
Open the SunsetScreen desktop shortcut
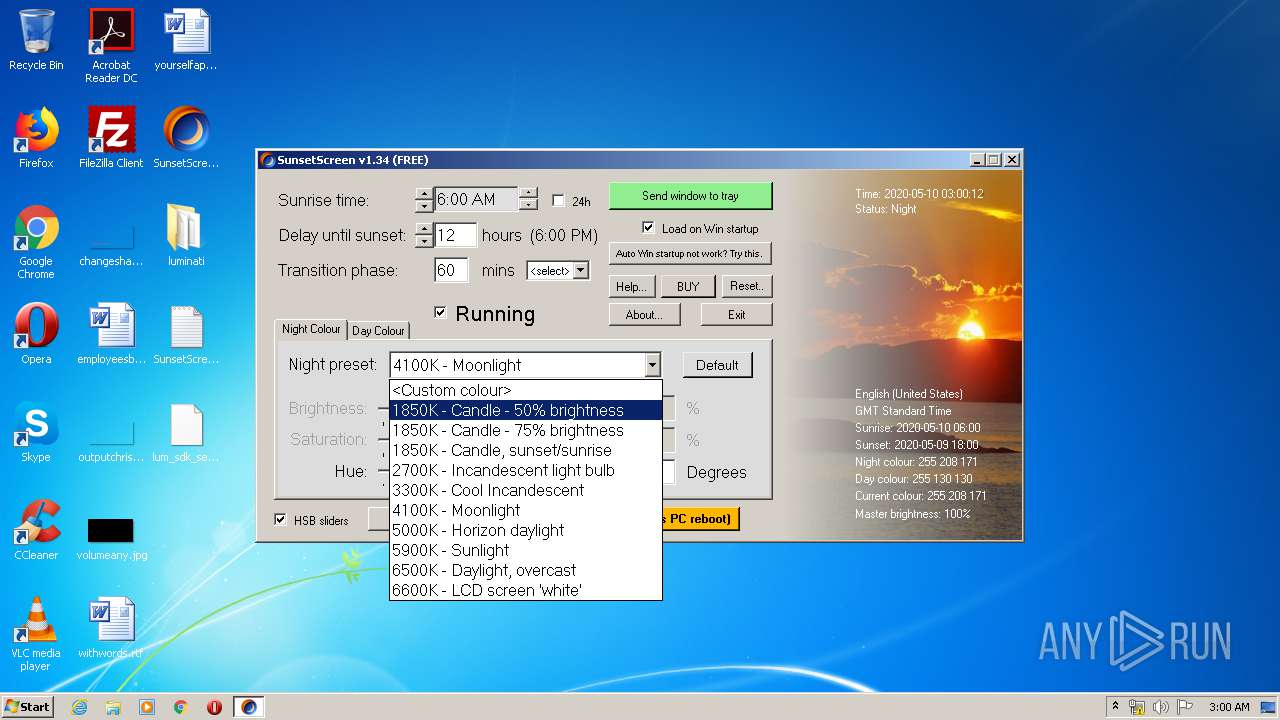(186, 137)
